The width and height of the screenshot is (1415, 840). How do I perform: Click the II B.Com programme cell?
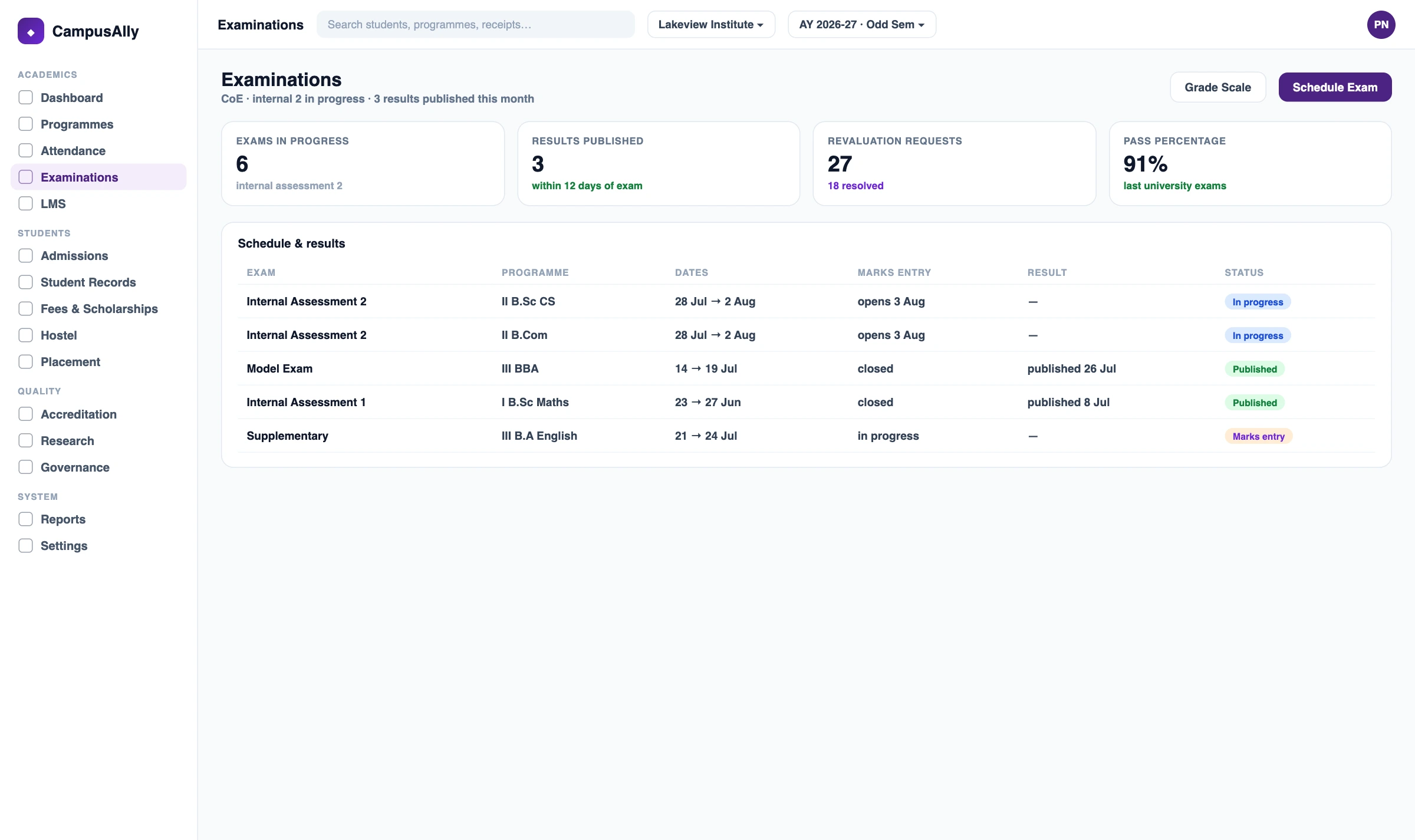pos(524,335)
